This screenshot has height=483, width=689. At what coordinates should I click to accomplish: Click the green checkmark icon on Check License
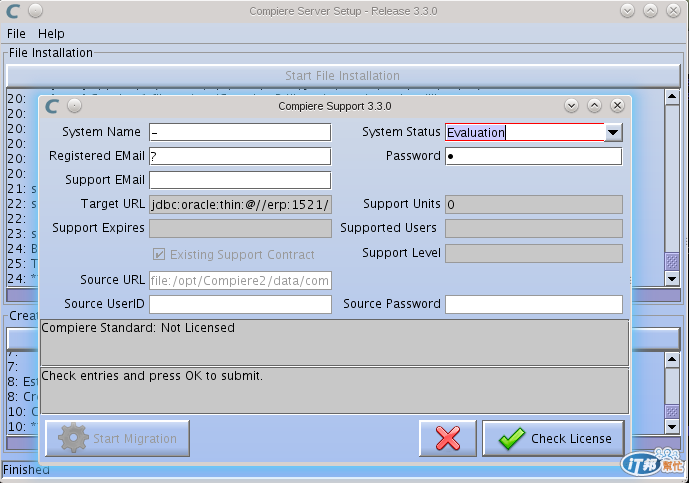pos(511,438)
